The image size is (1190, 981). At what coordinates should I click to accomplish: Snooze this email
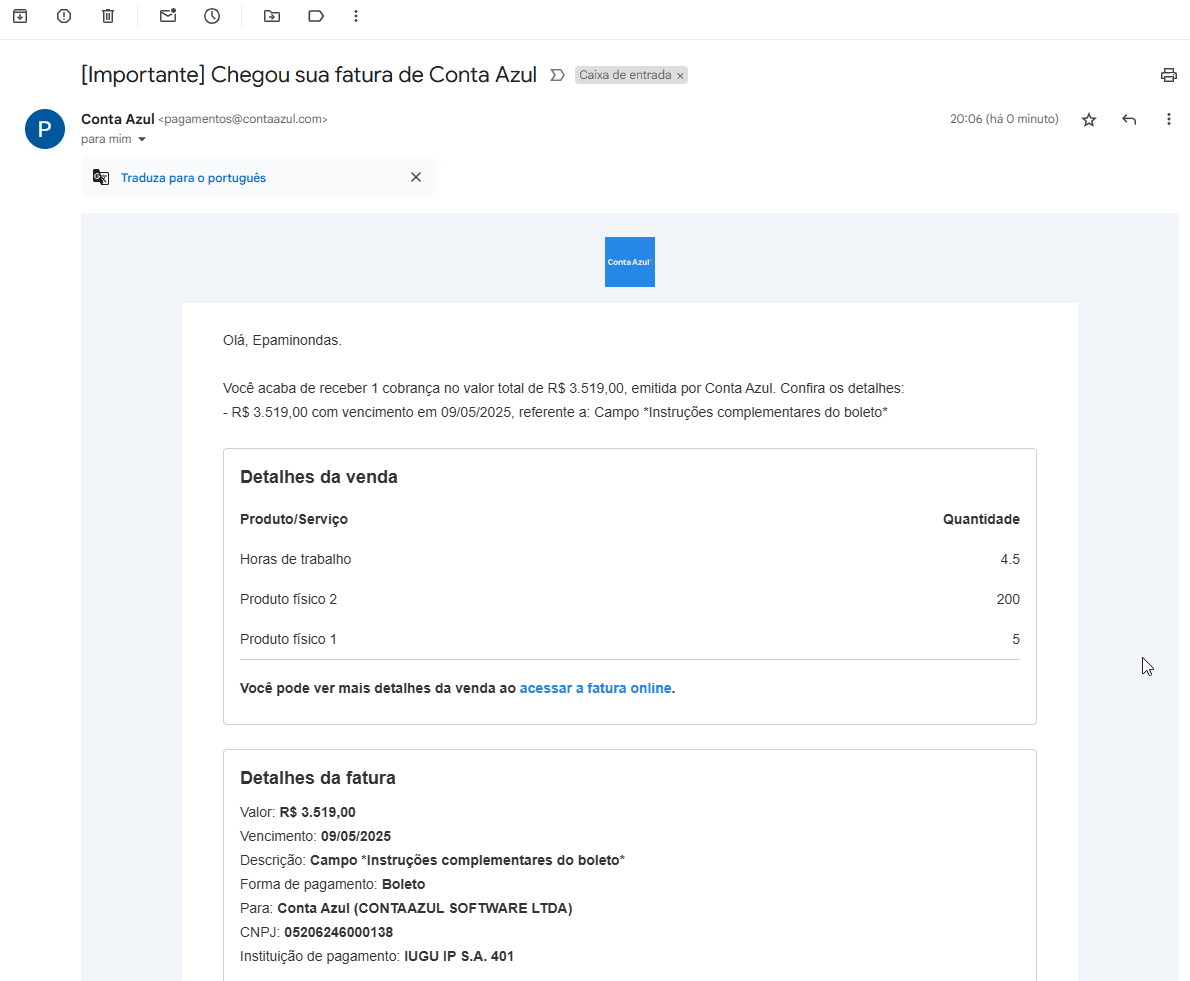coord(212,16)
